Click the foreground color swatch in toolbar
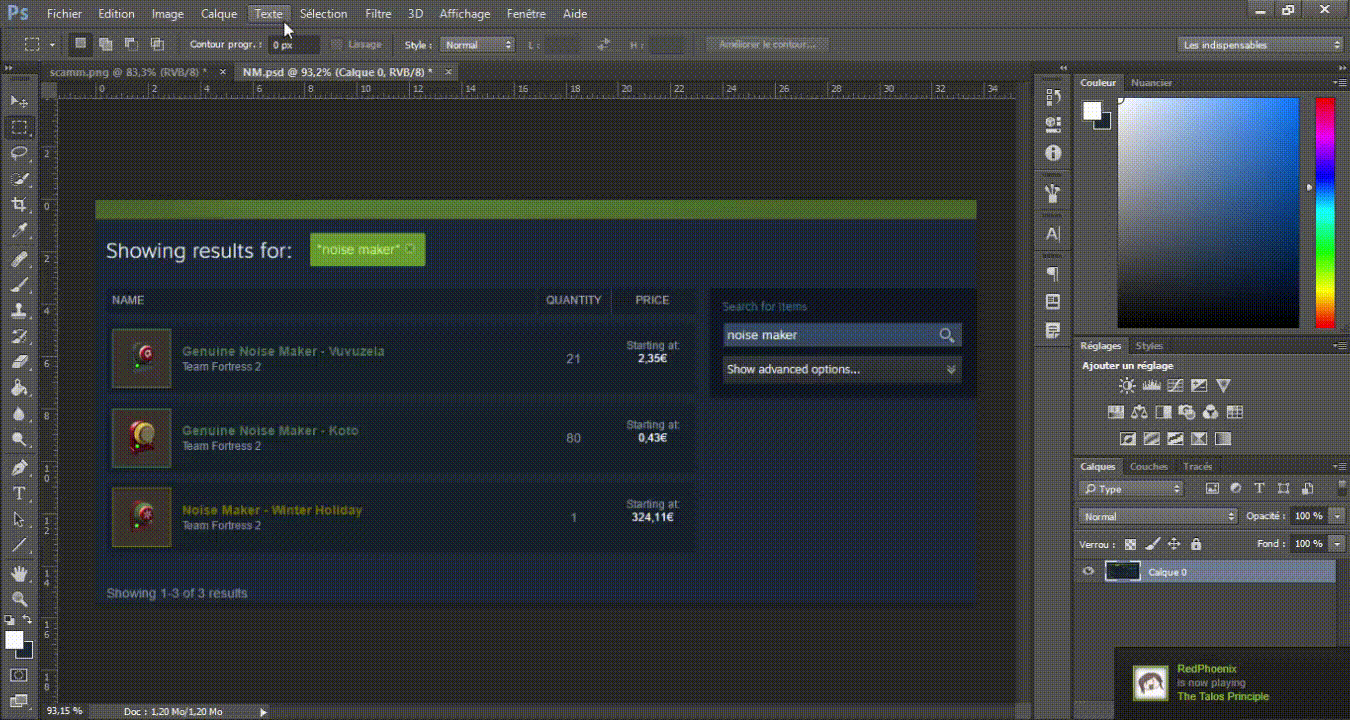This screenshot has width=1350, height=720. 14,640
